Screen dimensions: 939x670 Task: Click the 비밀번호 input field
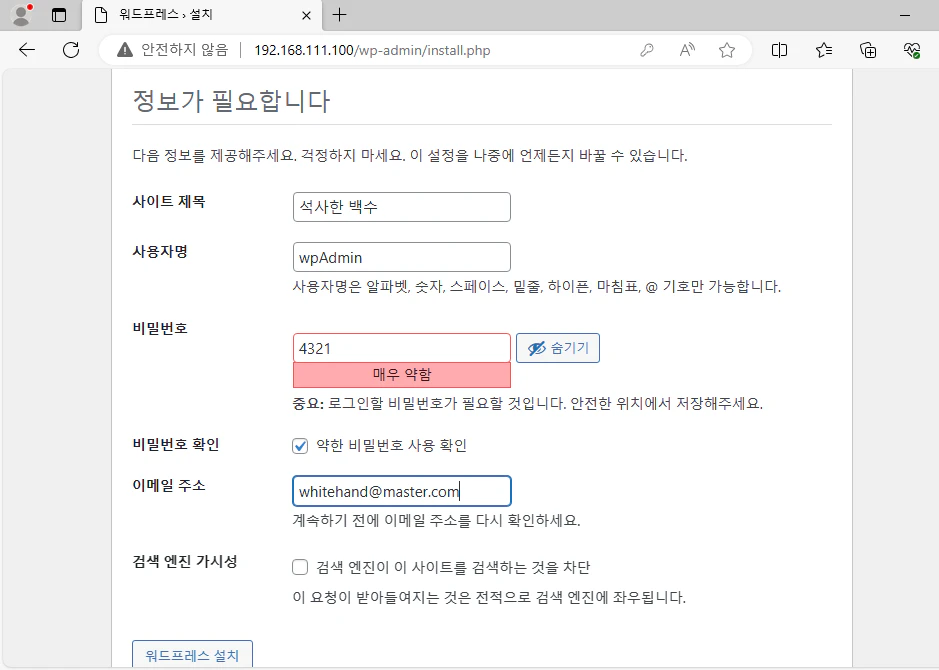[x=402, y=348]
